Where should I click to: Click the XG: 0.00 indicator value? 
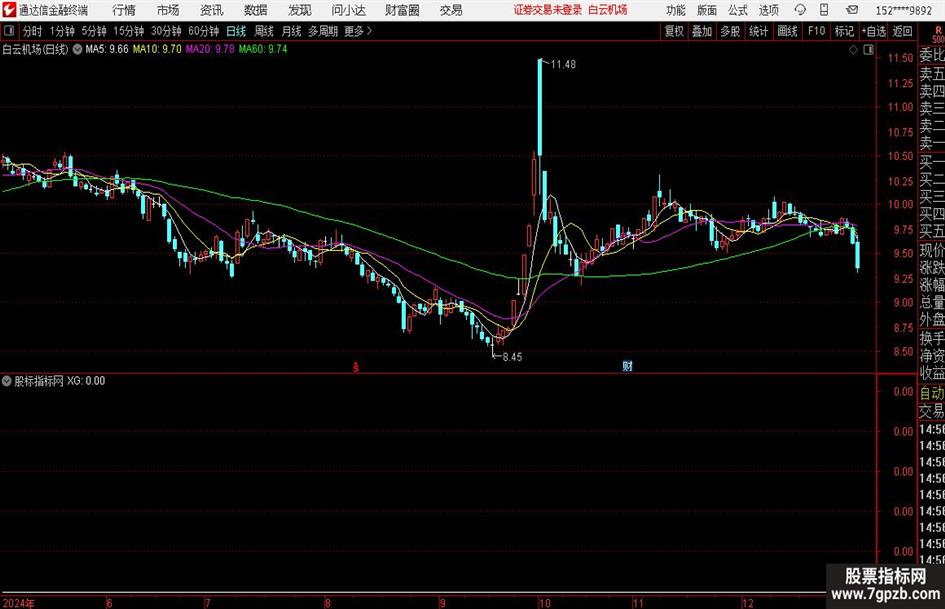coord(86,381)
